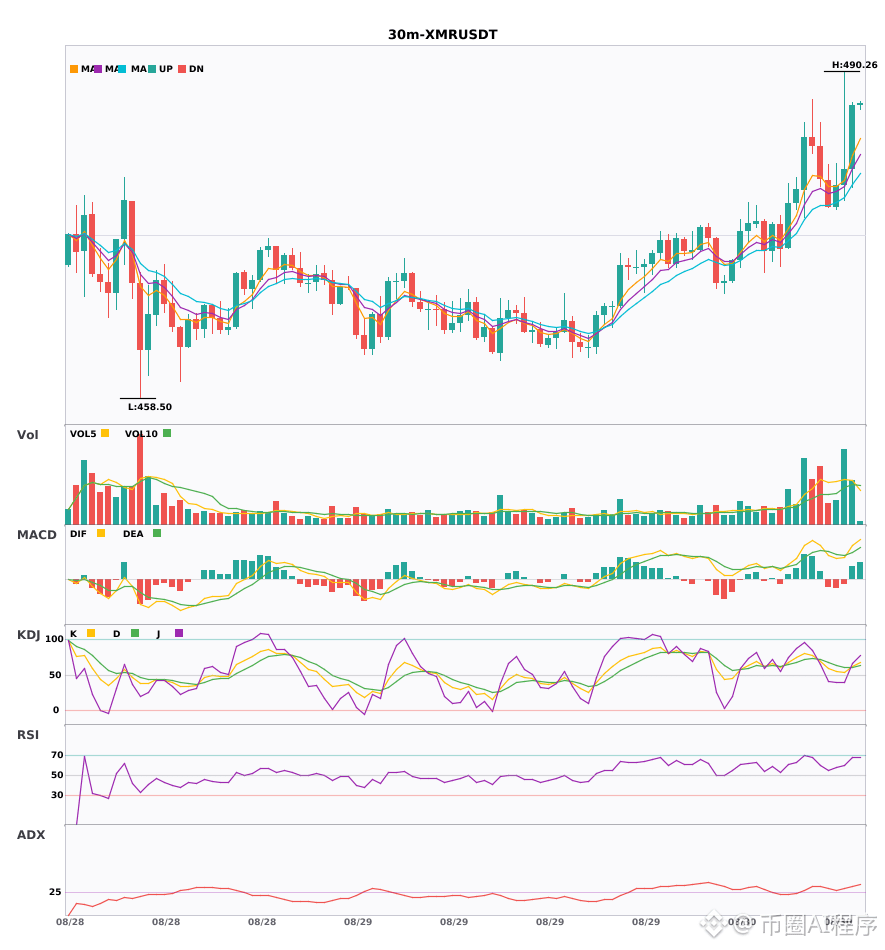Viewport: 885px width, 950px height.
Task: Click the green DEA legend swatch
Action: click(157, 533)
